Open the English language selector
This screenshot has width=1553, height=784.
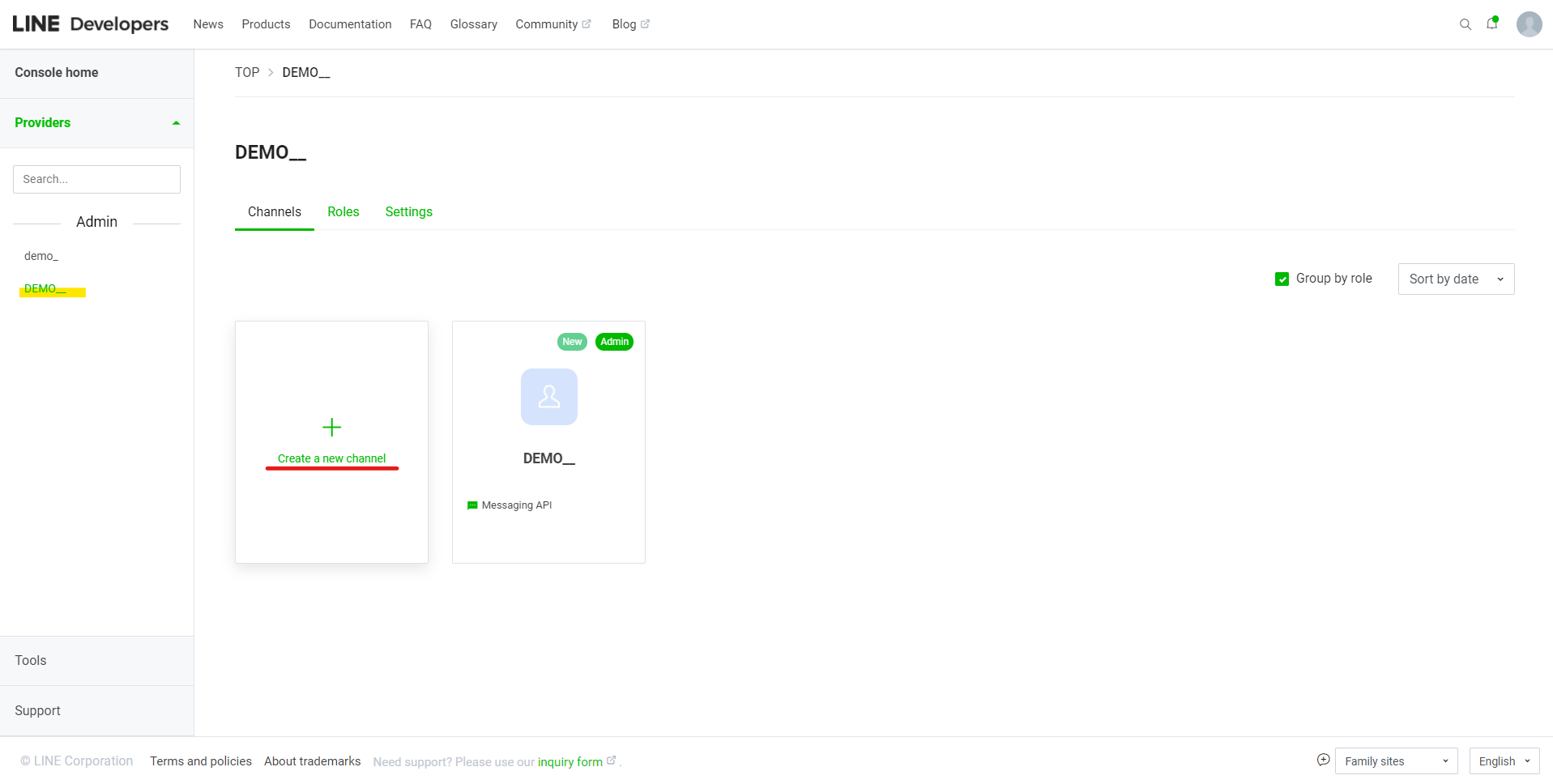[x=1504, y=761]
